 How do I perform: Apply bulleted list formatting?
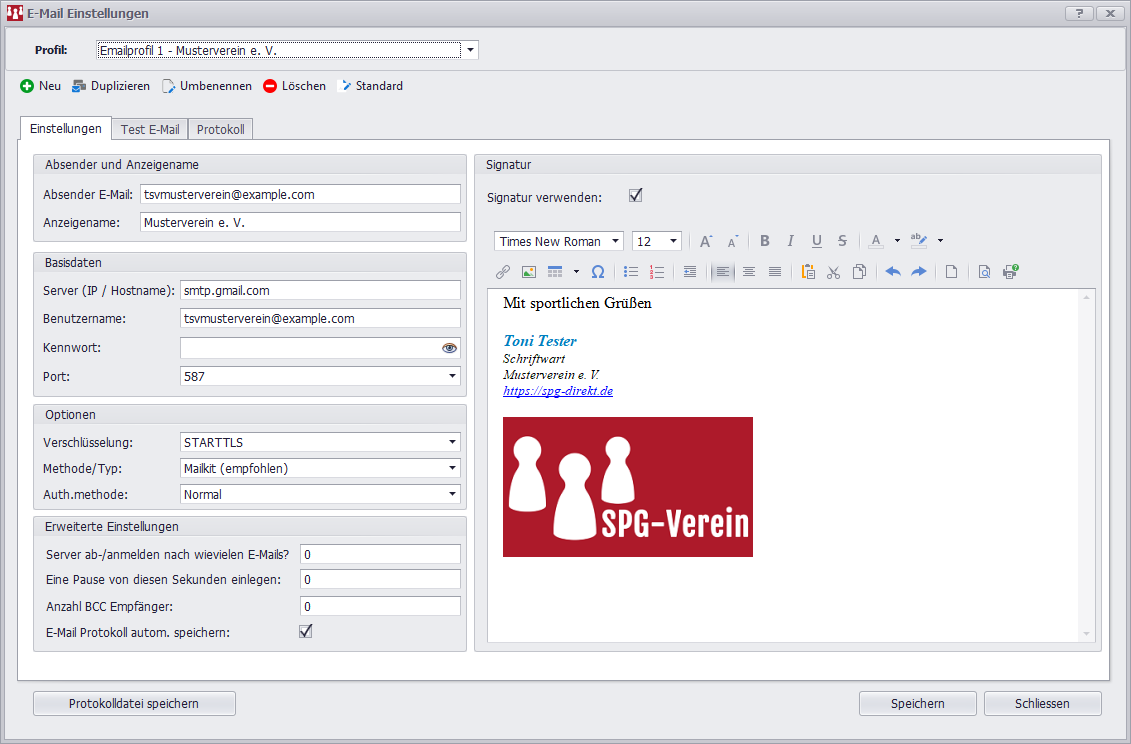pyautogui.click(x=631, y=271)
